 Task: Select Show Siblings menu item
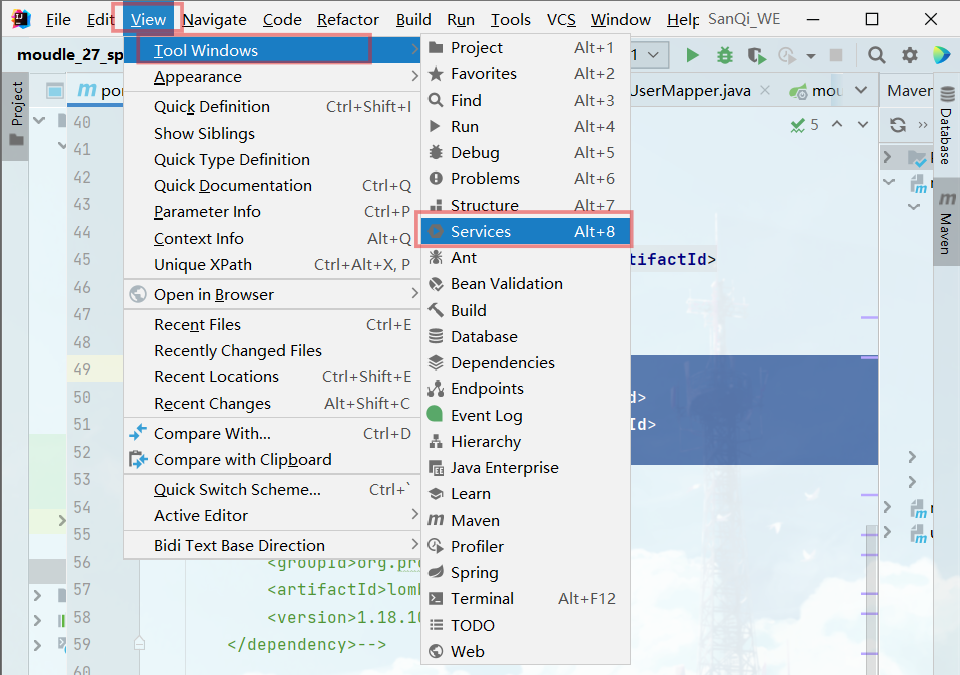point(272,134)
